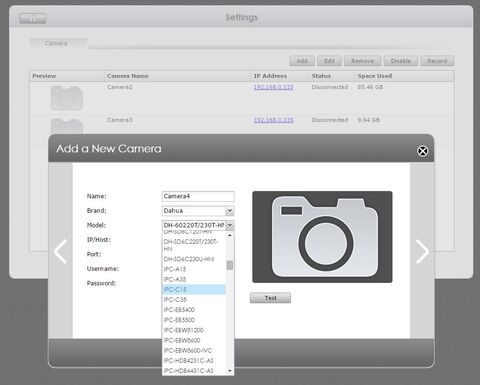Click the Edit button in Settings
The height and width of the screenshot is (385, 480).
(329, 61)
